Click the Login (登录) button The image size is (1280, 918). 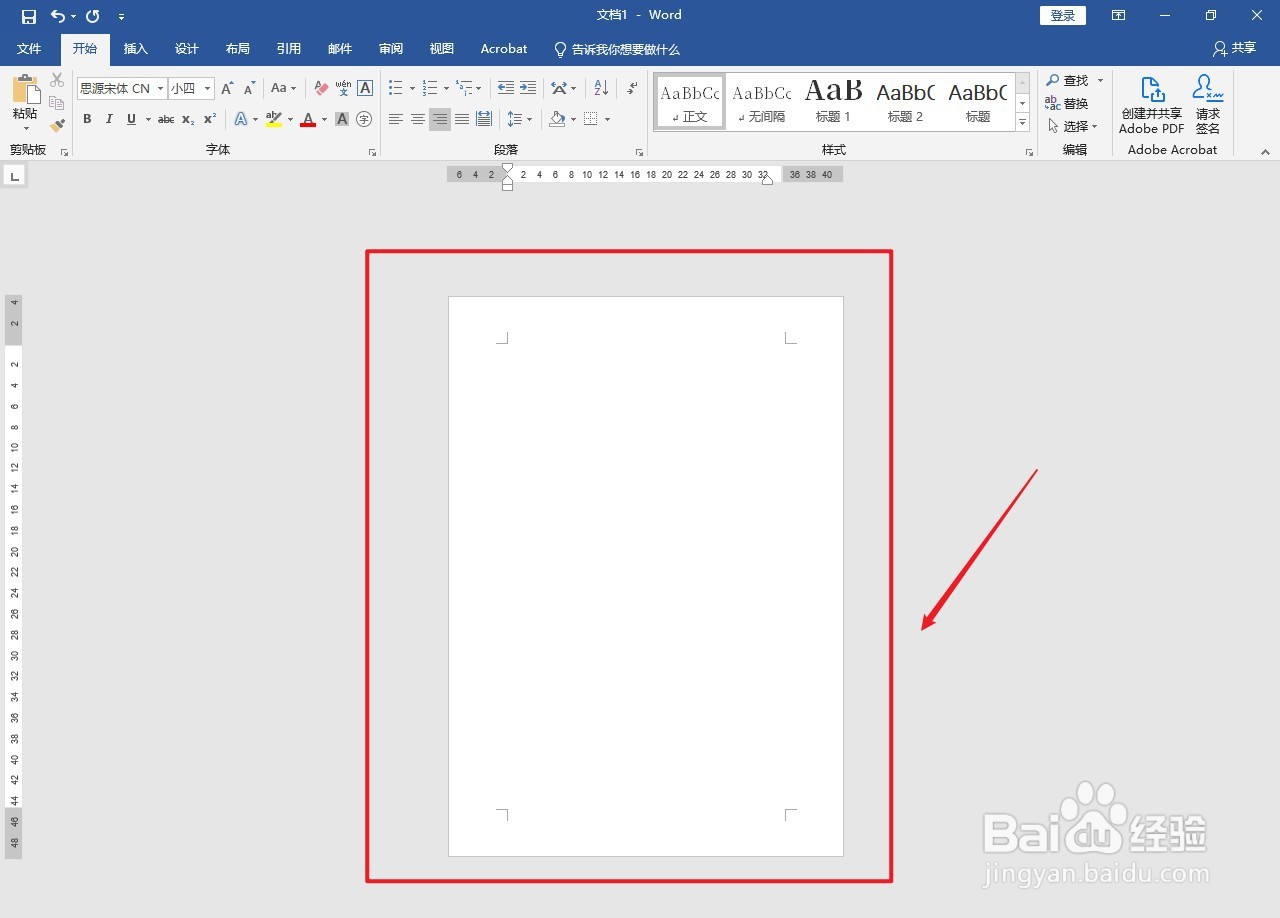tap(1063, 16)
